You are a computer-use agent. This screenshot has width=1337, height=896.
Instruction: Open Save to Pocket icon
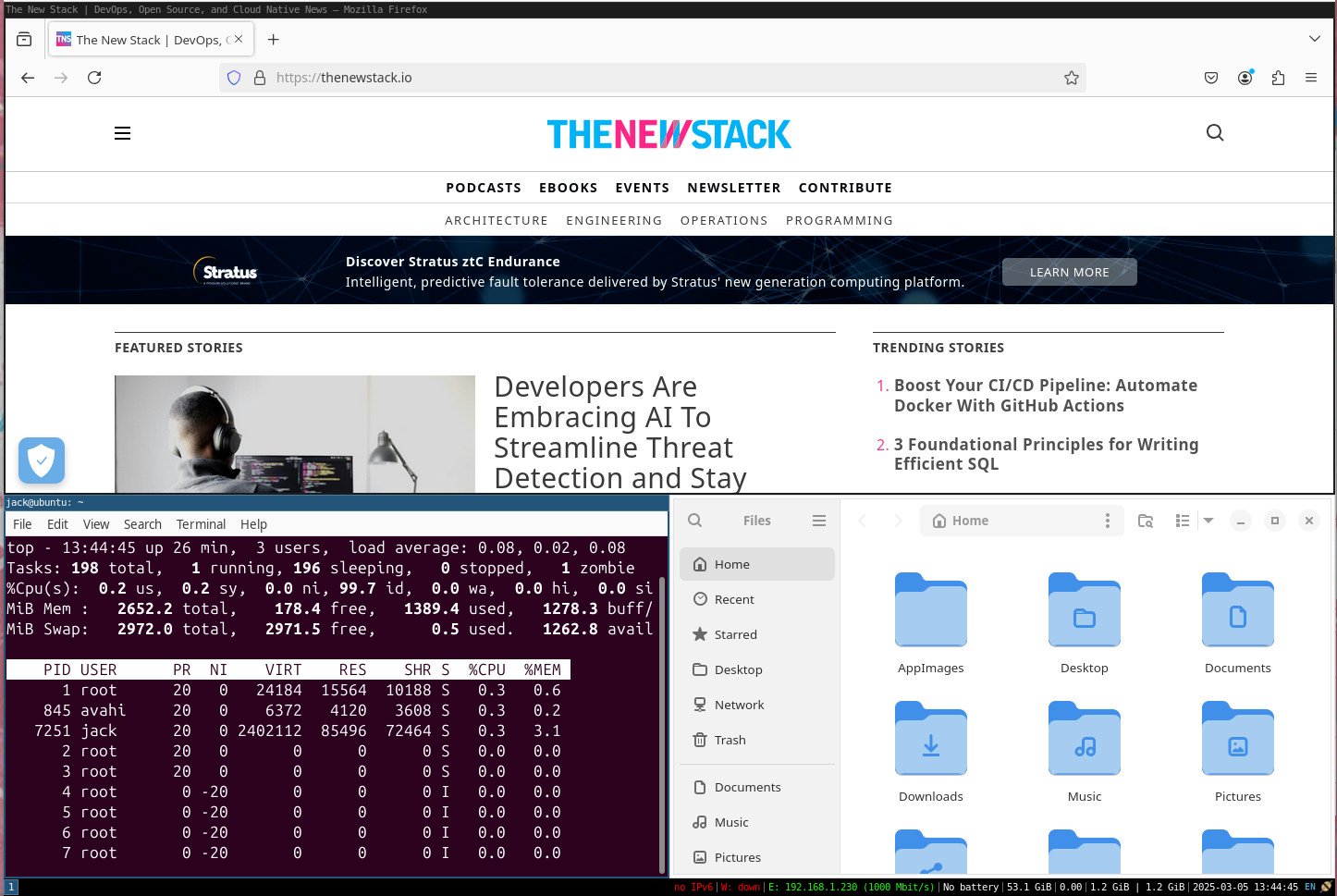(1211, 78)
